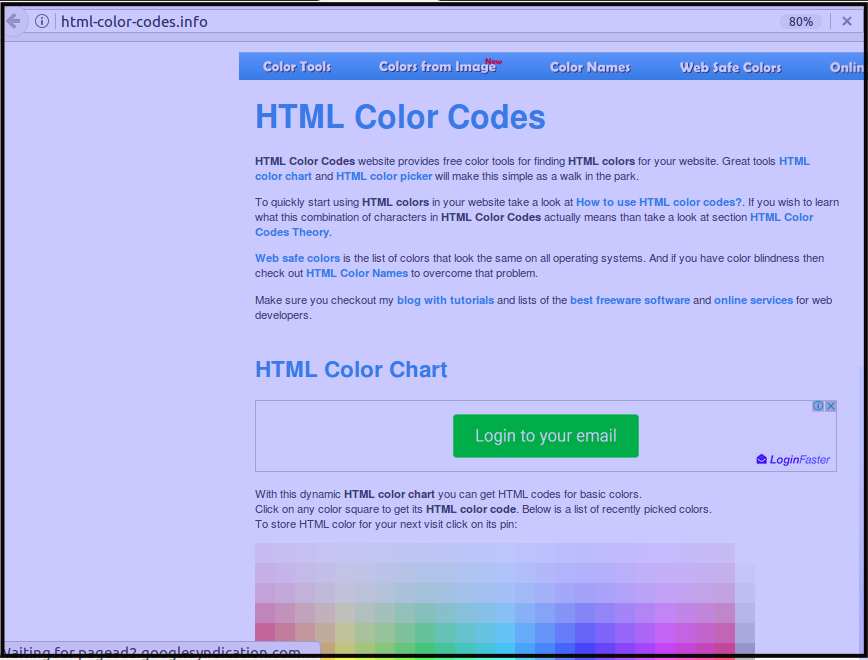Click the HTML Color Codes heading
Viewport: 868px width, 660px height.
coord(400,117)
